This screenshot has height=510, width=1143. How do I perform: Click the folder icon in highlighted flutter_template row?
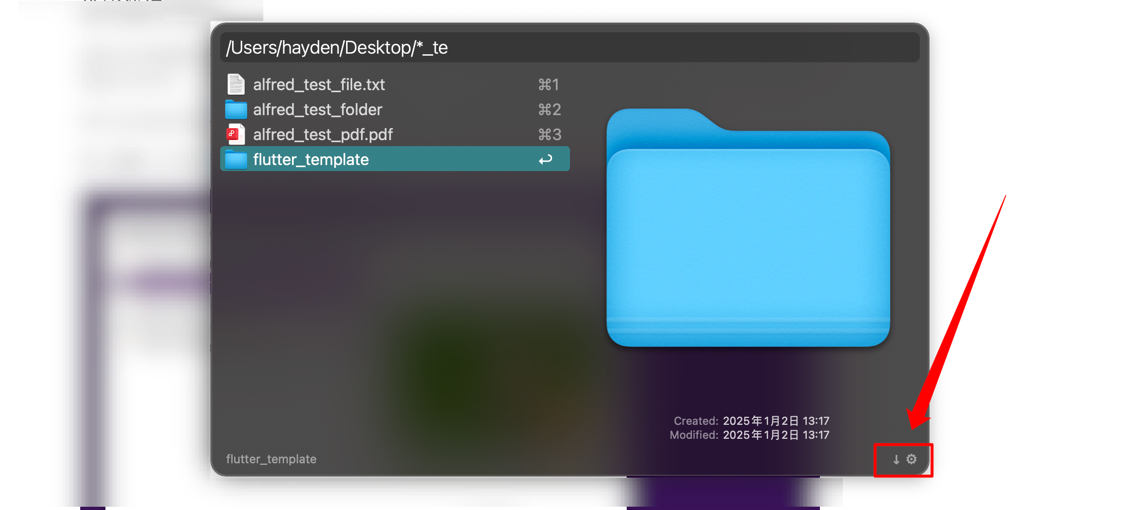(x=235, y=160)
